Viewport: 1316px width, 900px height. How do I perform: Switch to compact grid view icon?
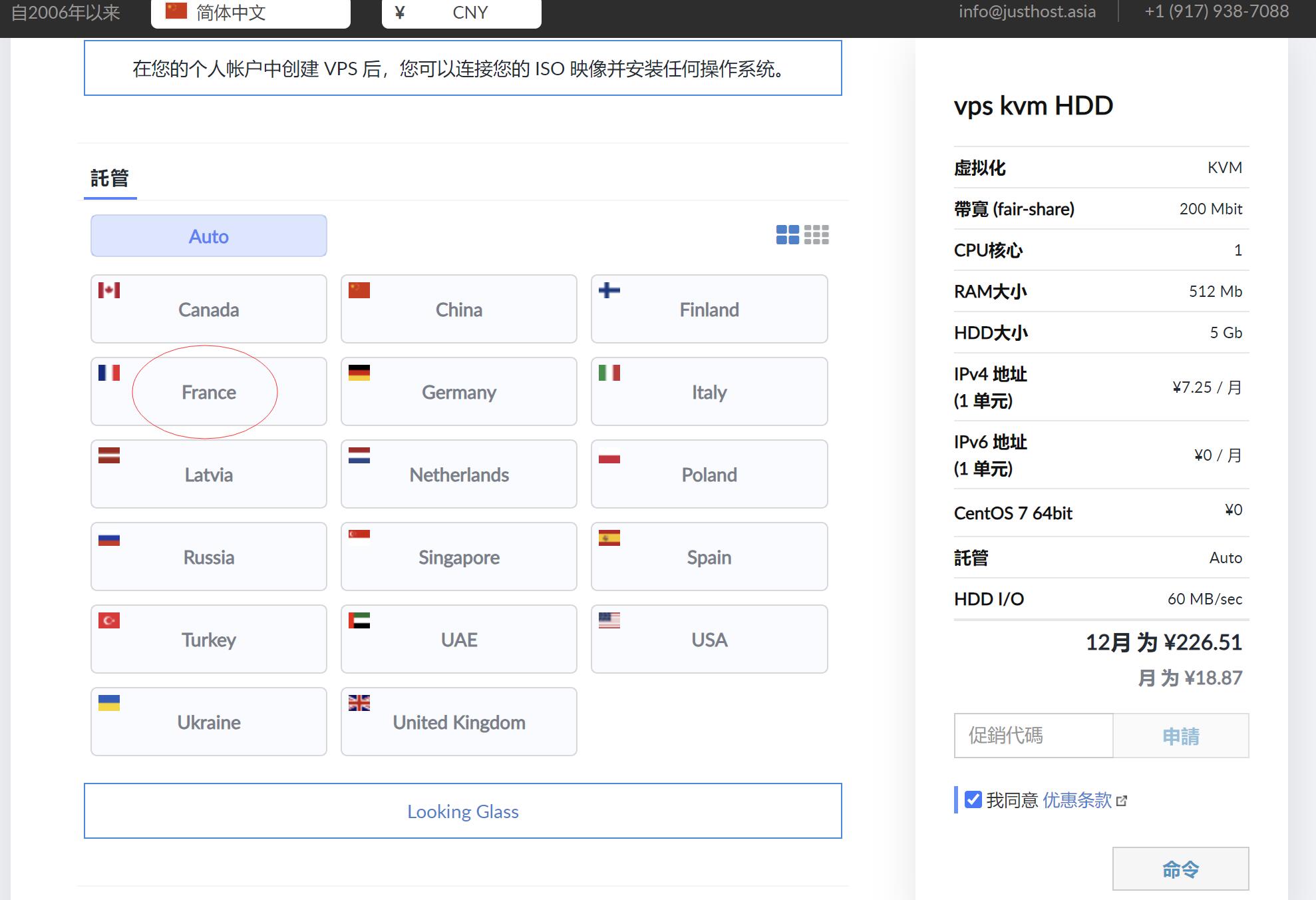click(816, 234)
